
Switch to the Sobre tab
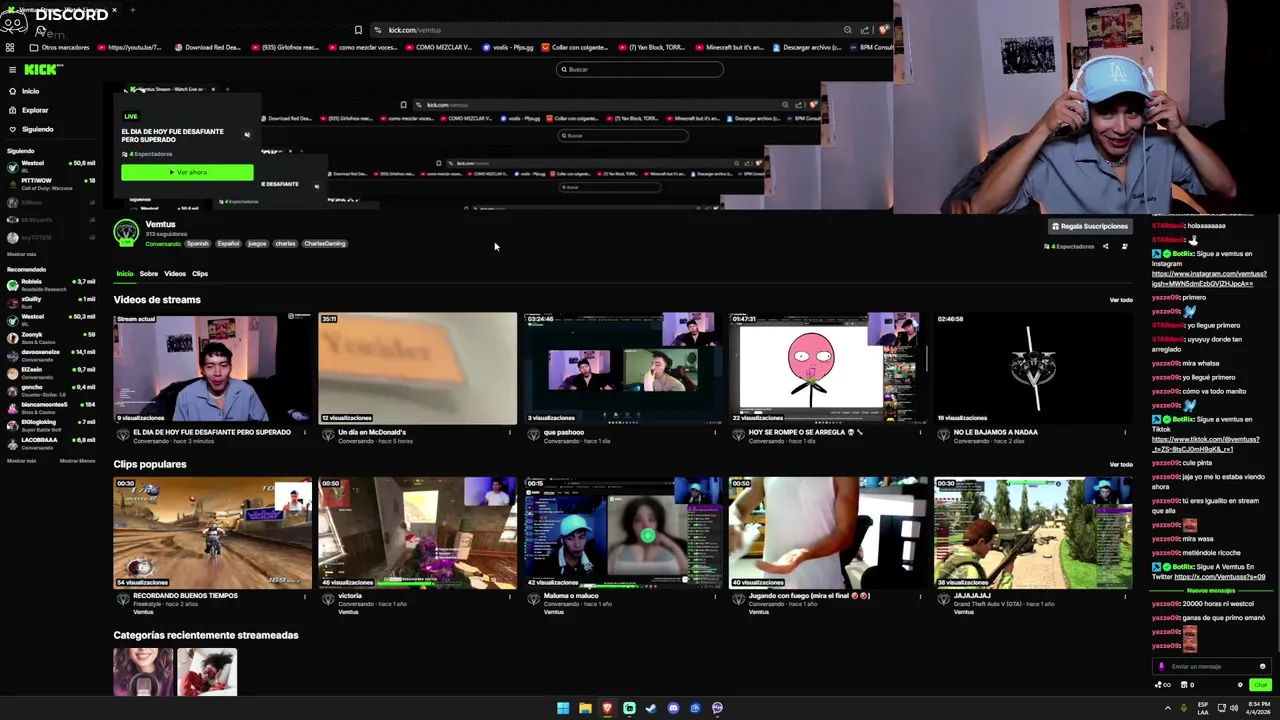click(x=149, y=273)
